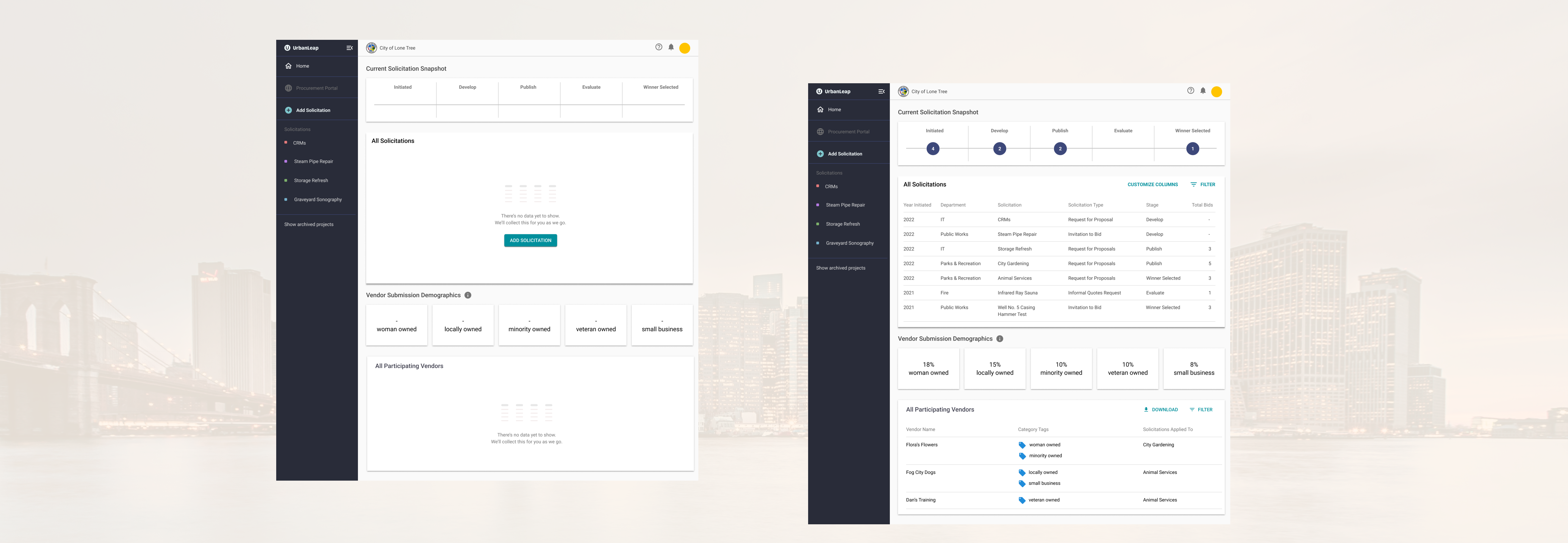
Task: Select the 18% woman owned demographics card
Action: point(928,368)
